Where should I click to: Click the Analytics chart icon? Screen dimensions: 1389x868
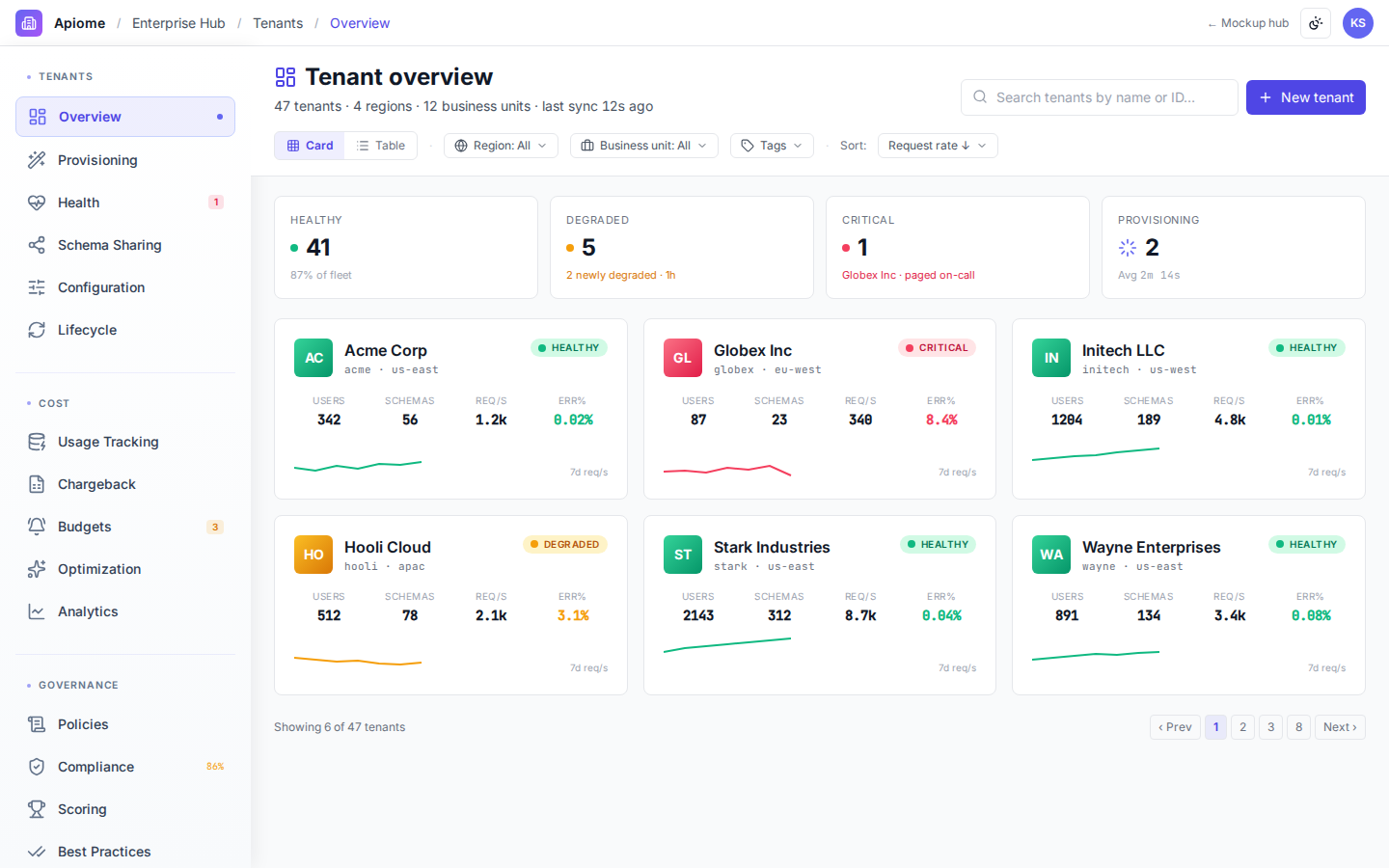(37, 611)
